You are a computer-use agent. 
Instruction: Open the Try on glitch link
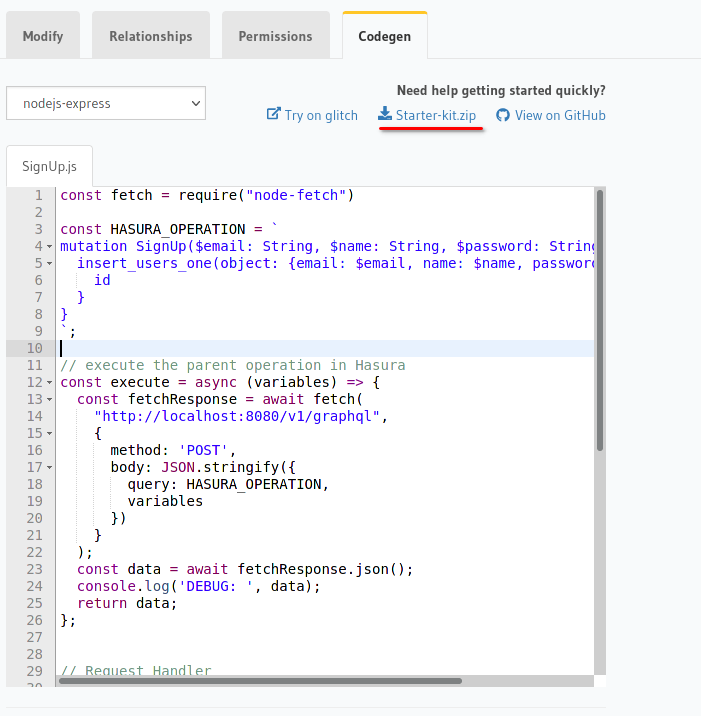[321, 115]
